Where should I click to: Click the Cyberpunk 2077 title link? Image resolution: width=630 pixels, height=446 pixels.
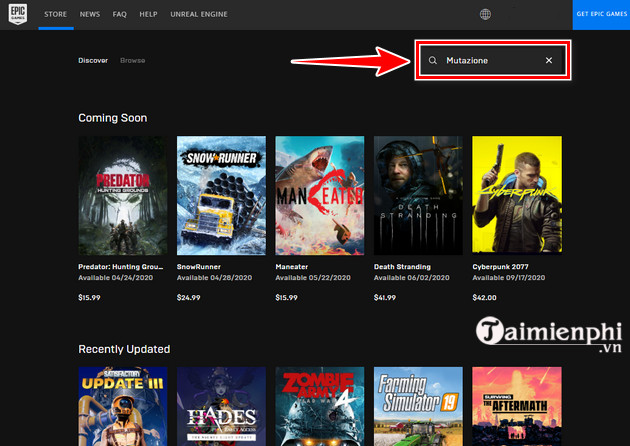[500, 267]
